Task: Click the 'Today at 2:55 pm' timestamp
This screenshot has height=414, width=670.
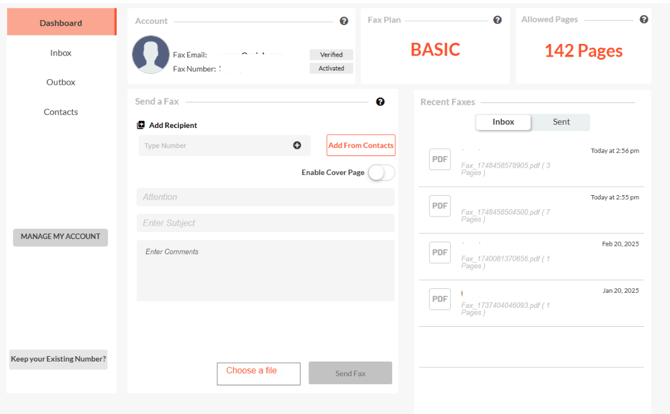Action: pos(614,197)
